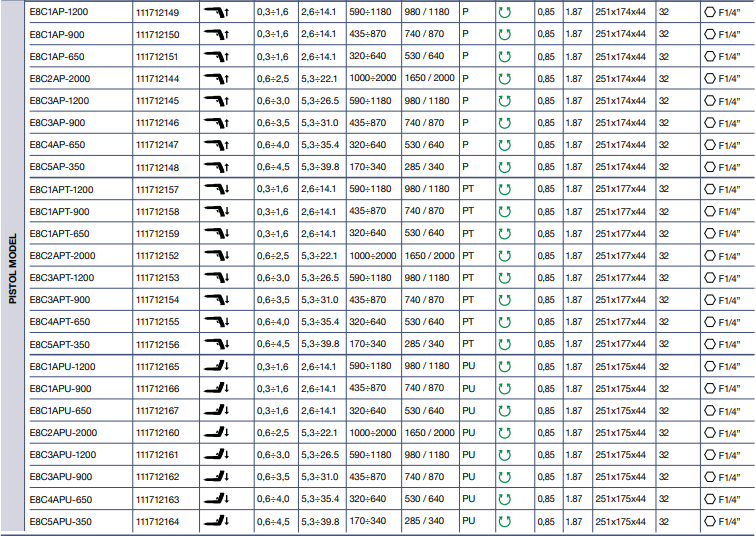Select model name E8C2AP-2000
This screenshot has width=756, height=536.
(60, 78)
